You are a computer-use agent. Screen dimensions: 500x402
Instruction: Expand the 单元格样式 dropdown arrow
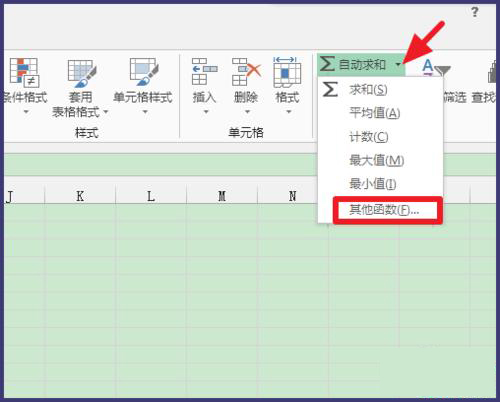tap(145, 112)
